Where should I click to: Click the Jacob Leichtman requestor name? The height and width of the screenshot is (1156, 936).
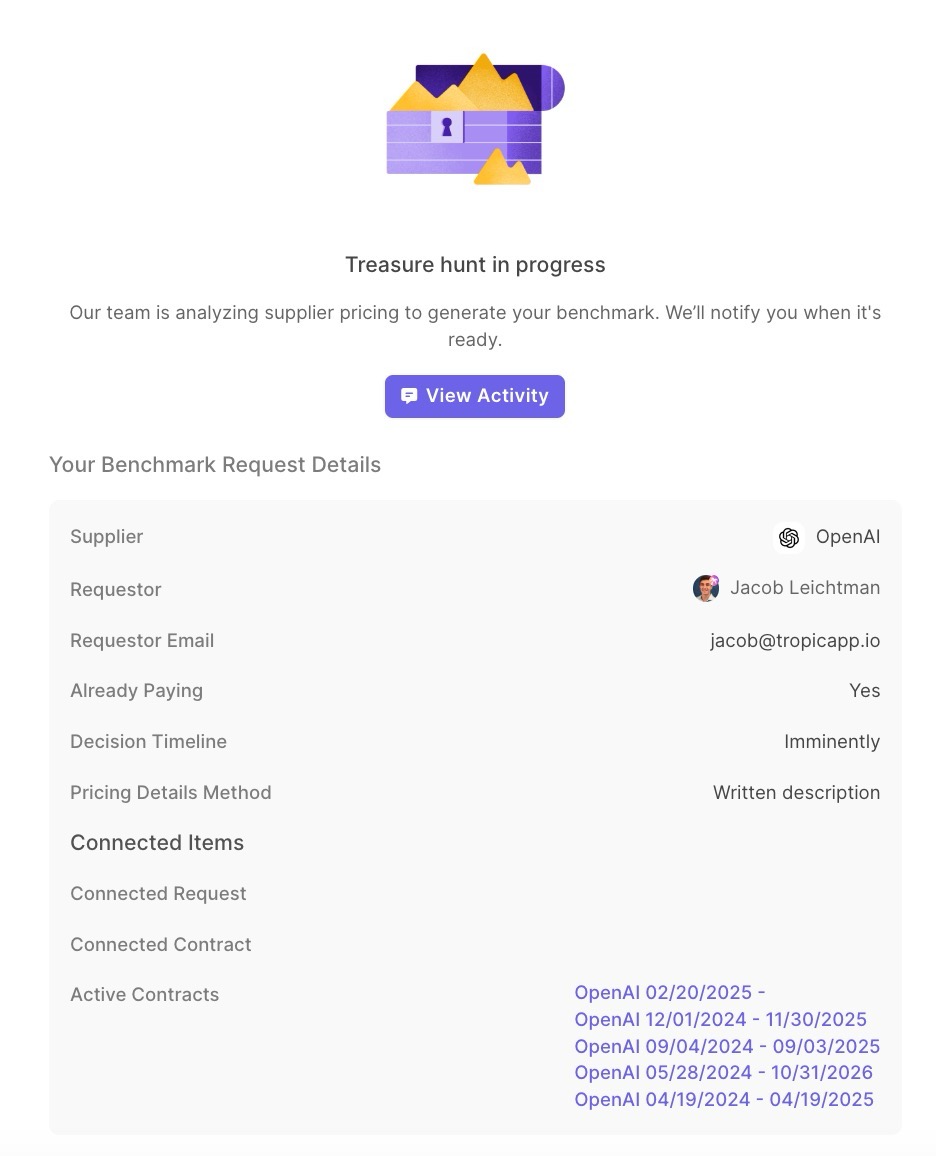point(805,588)
